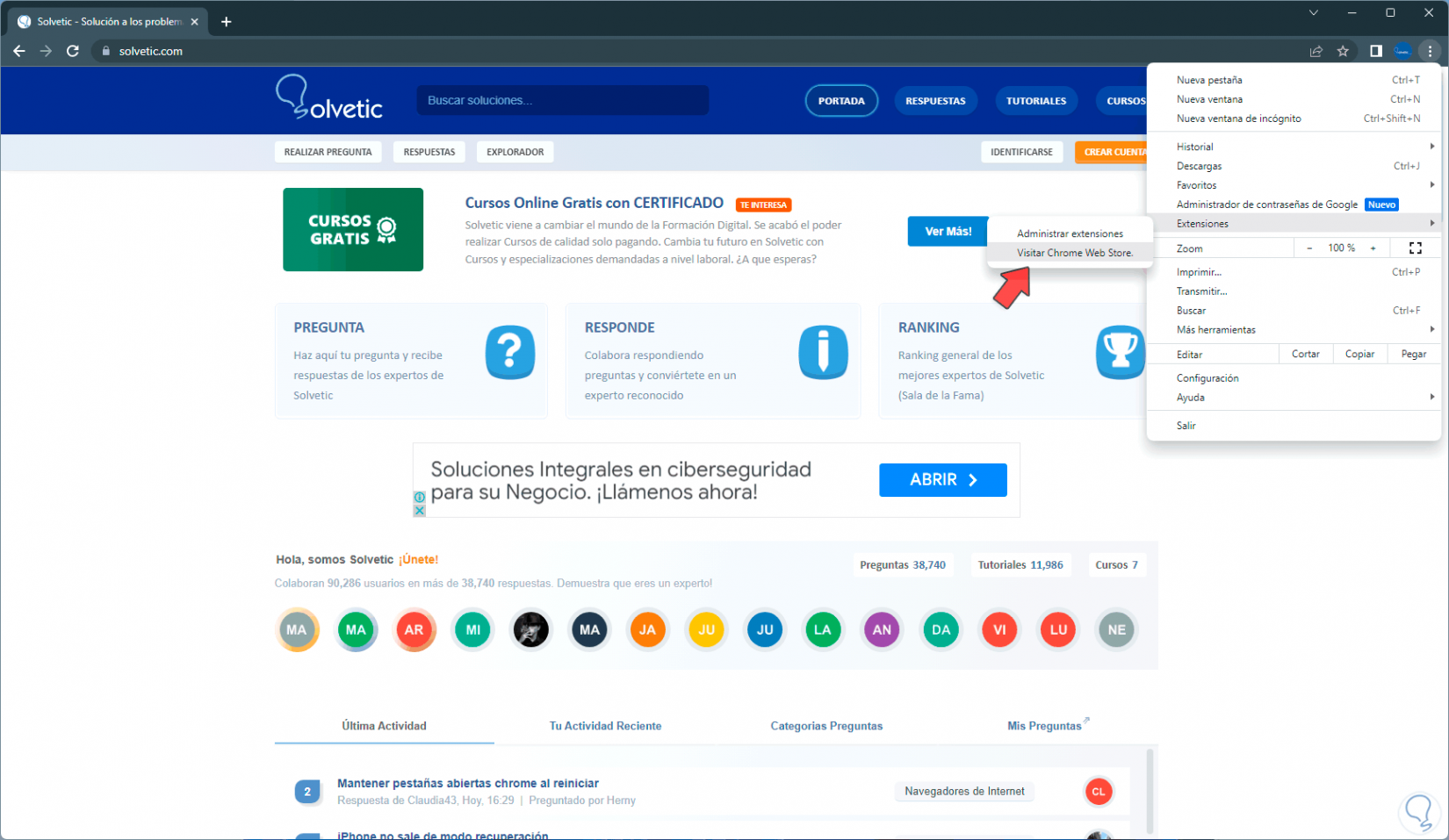Open the Extensiones submenu

click(1294, 224)
